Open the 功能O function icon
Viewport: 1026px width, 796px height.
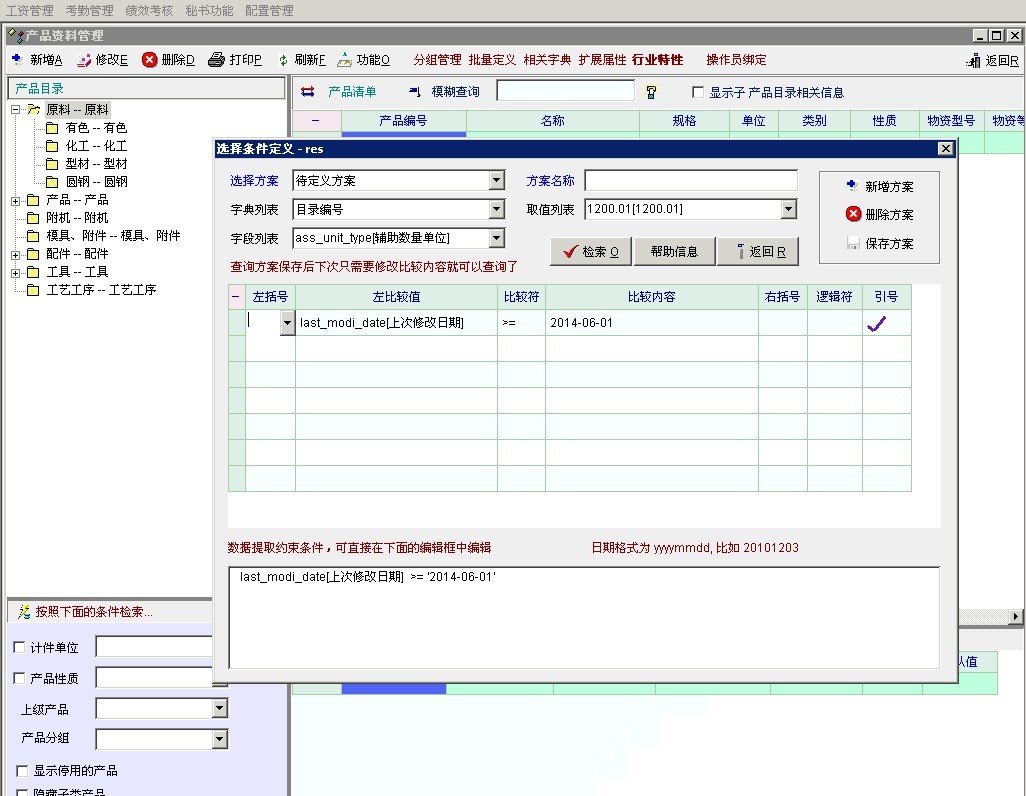(345, 60)
